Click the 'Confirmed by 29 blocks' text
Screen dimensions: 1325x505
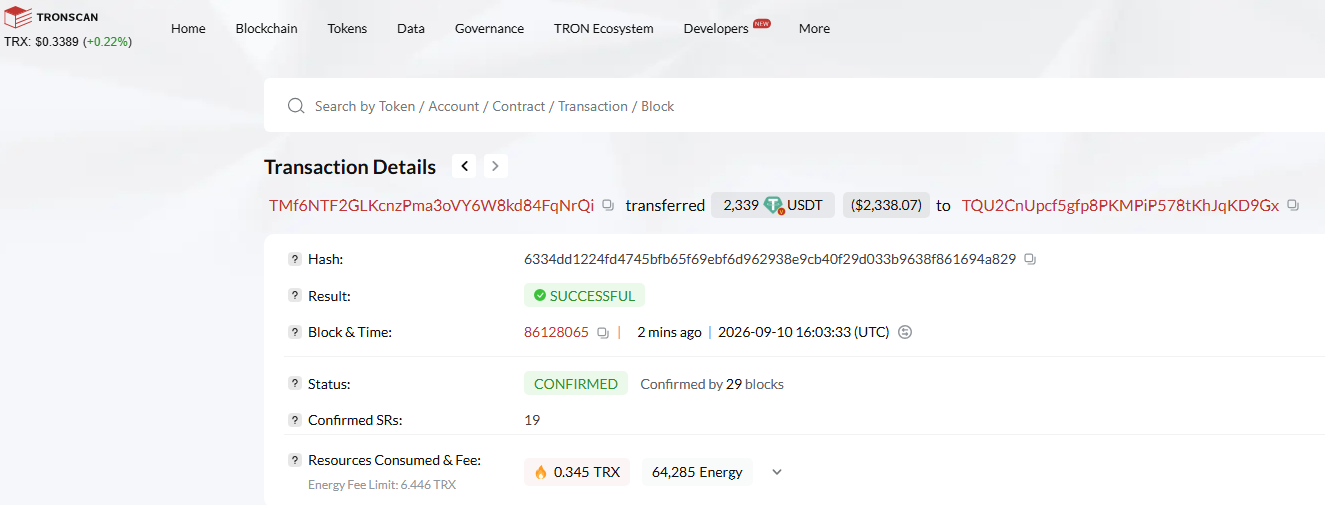pos(712,384)
